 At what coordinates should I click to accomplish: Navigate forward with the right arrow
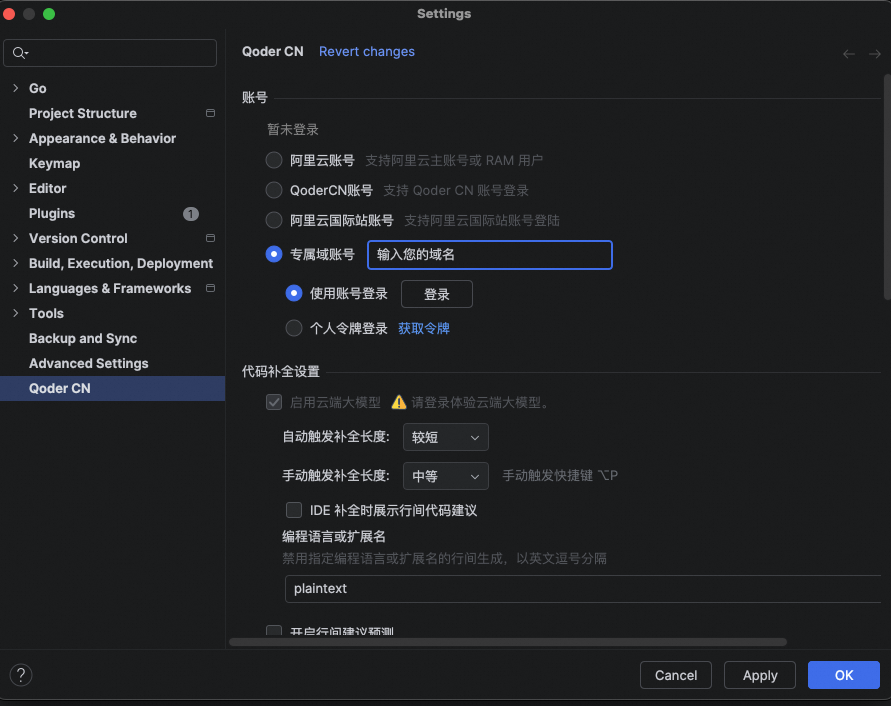pyautogui.click(x=875, y=54)
